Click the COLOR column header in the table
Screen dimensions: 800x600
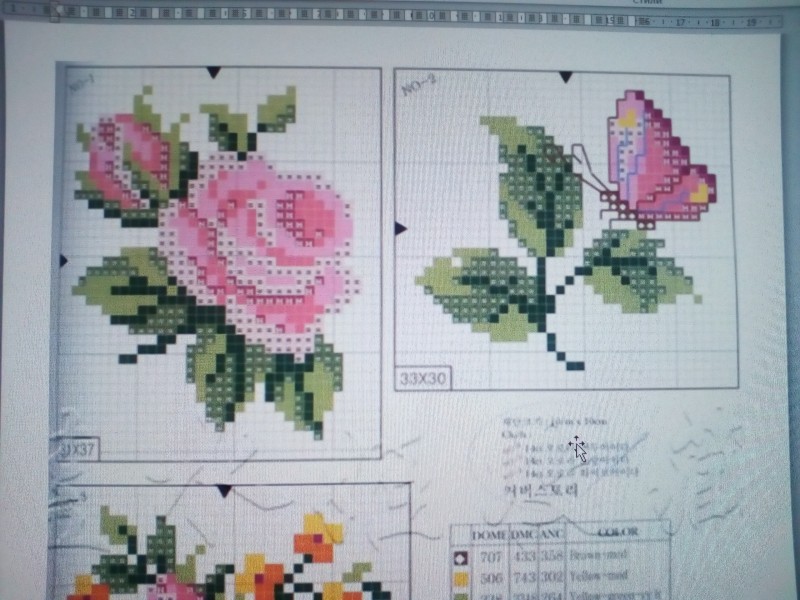[x=618, y=532]
